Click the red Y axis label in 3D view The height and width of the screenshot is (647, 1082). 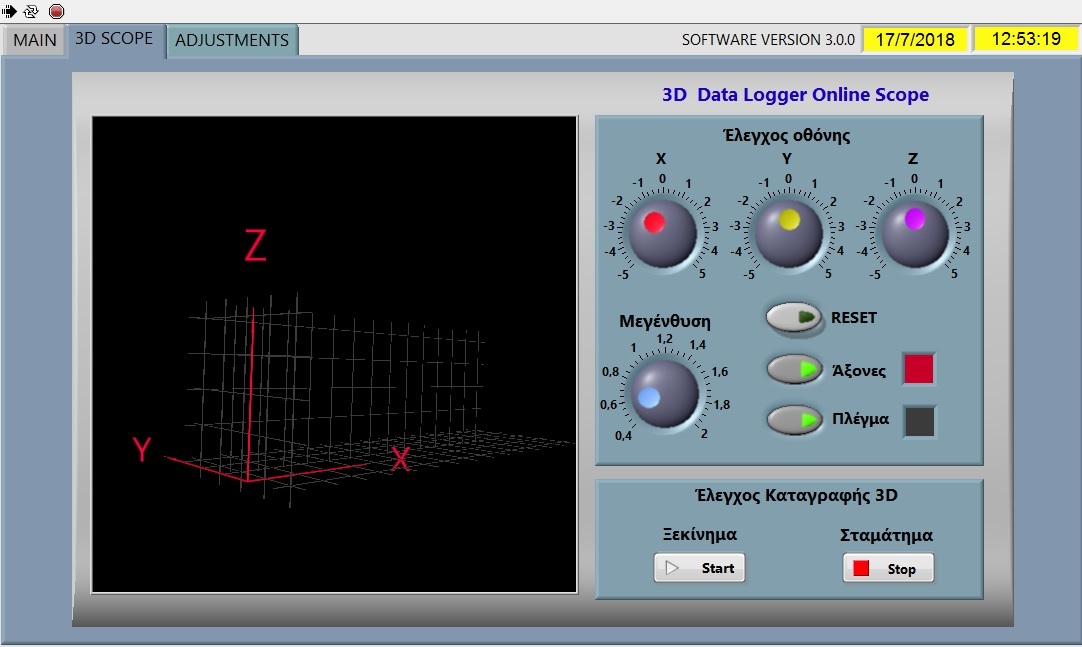point(142,450)
